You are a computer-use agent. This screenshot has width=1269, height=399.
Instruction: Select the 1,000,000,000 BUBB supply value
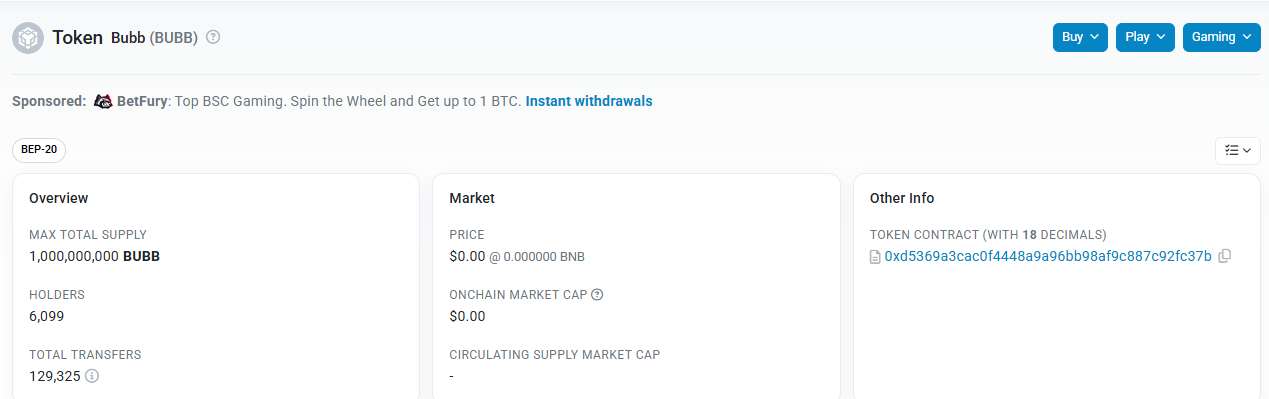tap(94, 256)
